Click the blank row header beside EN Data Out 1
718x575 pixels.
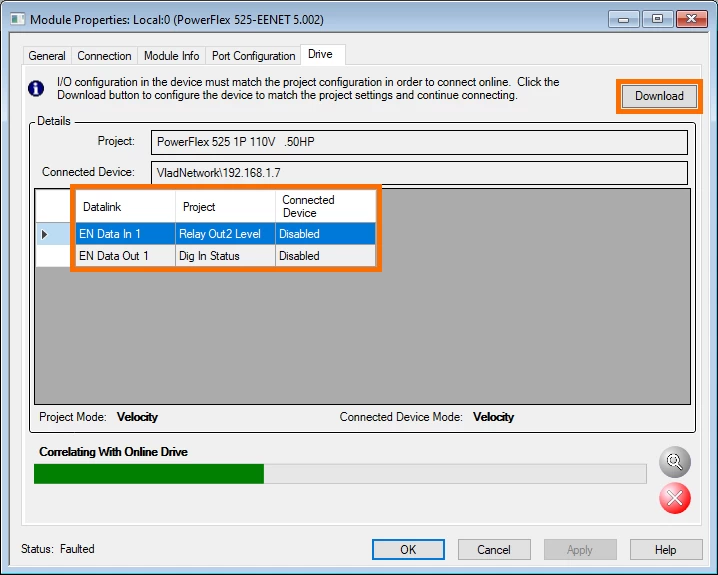[x=53, y=256]
